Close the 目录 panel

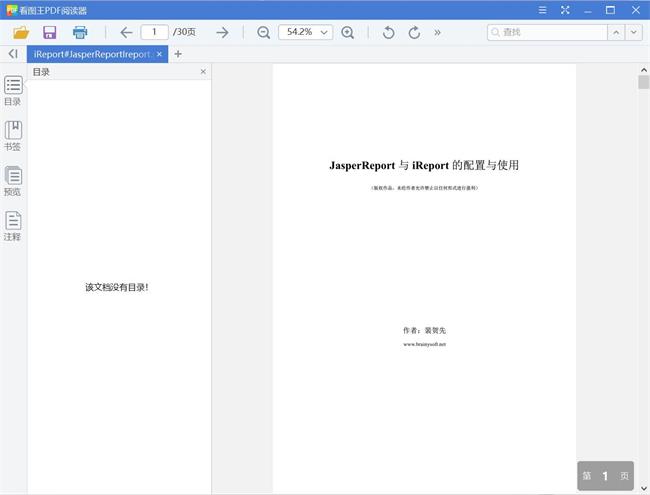point(203,72)
